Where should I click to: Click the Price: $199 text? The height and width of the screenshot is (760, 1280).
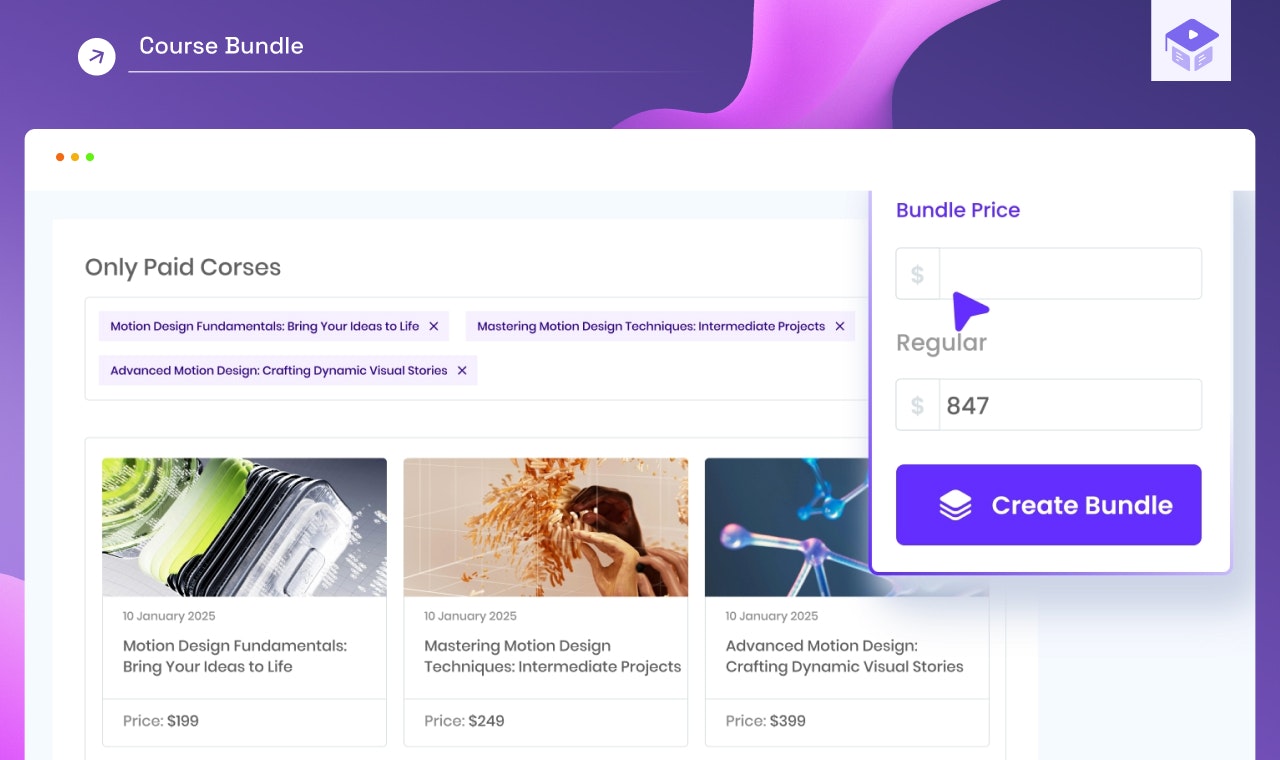(x=161, y=721)
